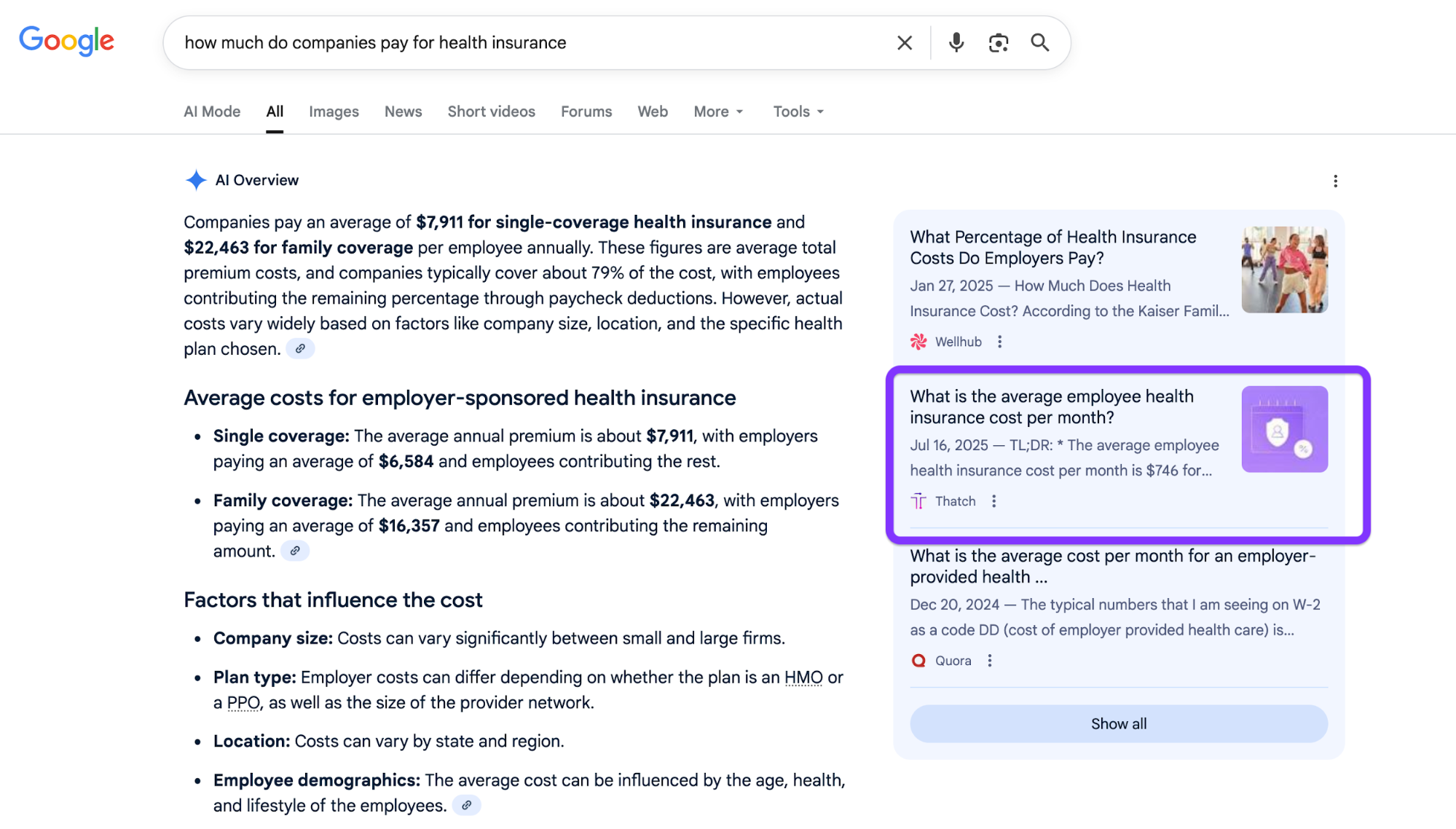This screenshot has height=829, width=1456.
Task: Open the Forums results tab
Action: click(x=586, y=111)
